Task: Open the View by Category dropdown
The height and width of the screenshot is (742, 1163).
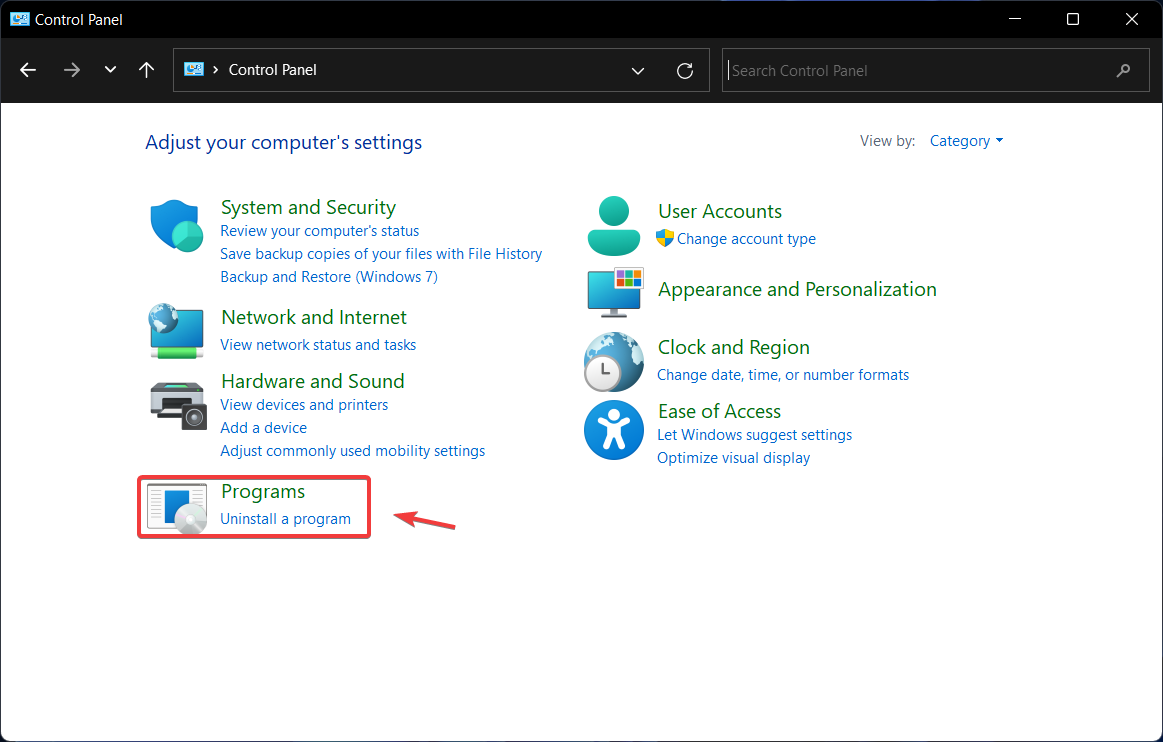Action: point(966,141)
